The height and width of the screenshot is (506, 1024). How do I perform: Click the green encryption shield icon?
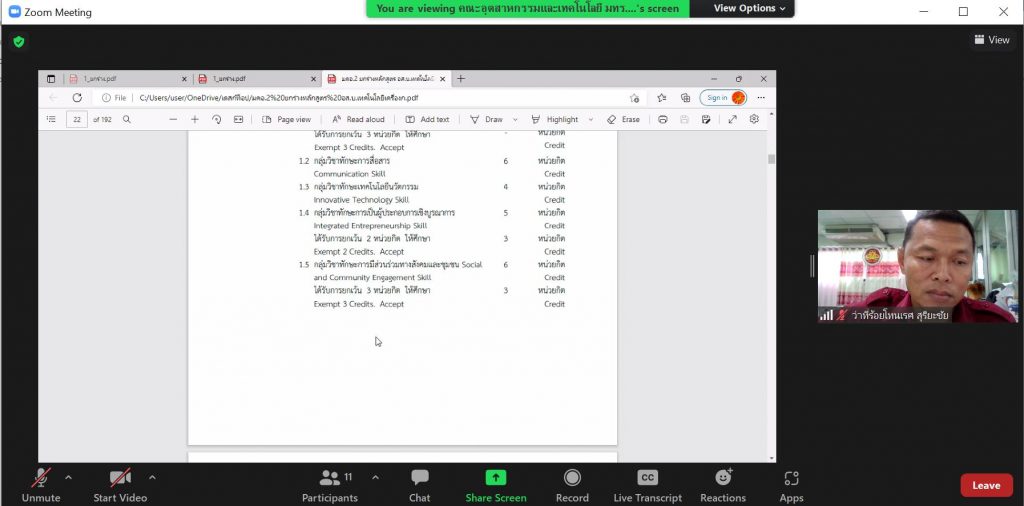18,42
